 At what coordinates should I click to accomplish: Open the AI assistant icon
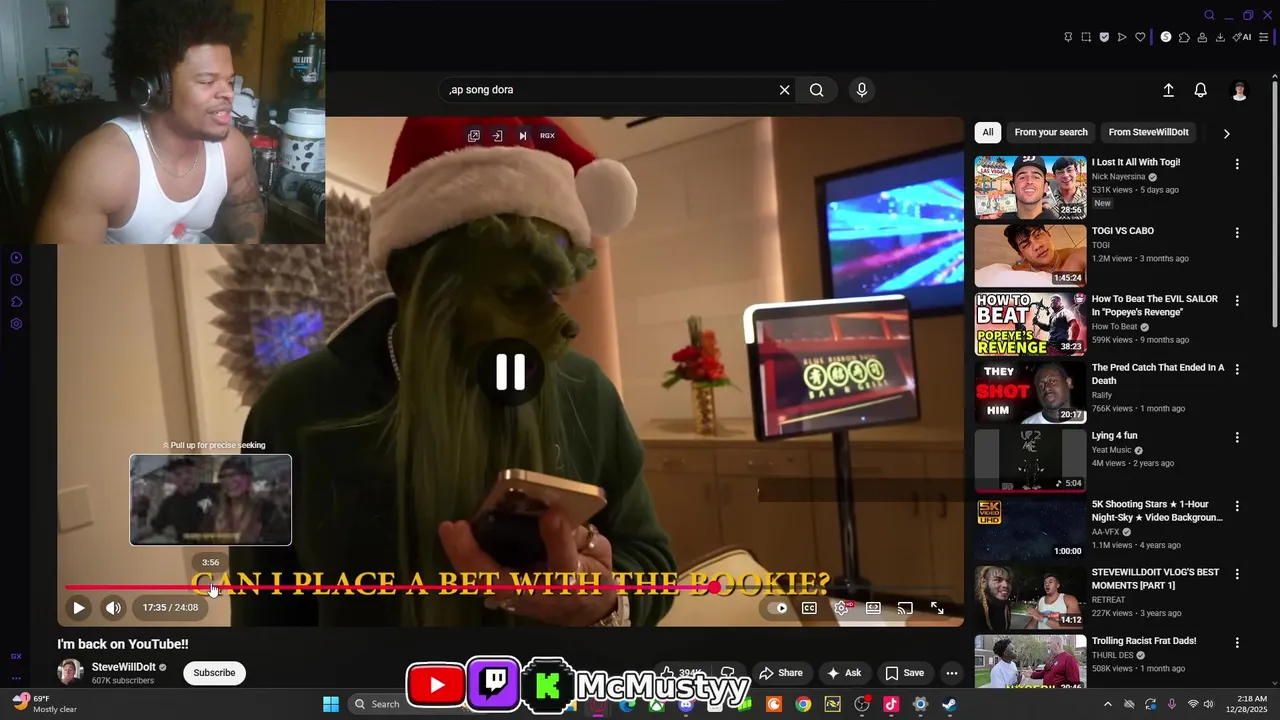point(1242,37)
